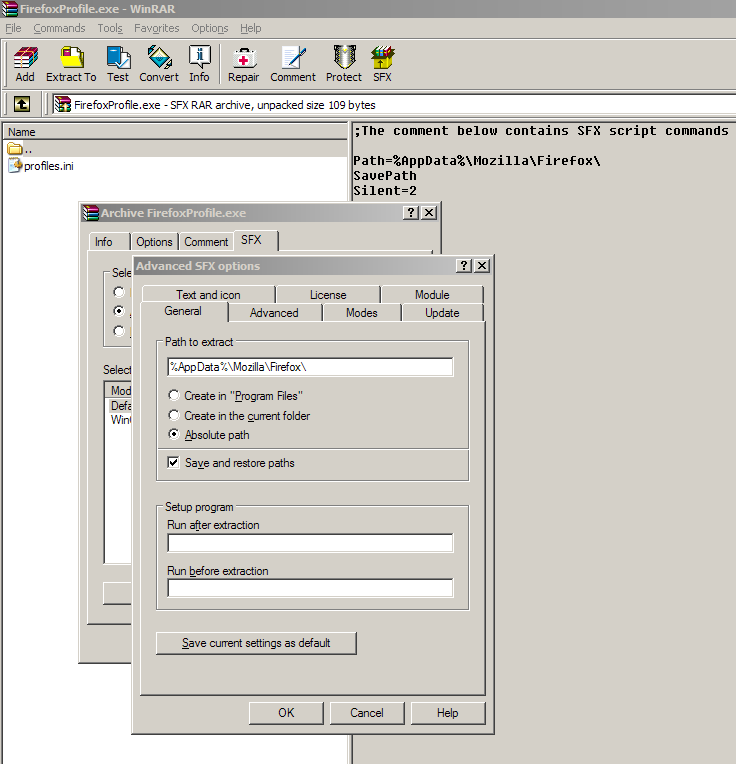The width and height of the screenshot is (736, 764).
Task: Open the Favorites menu
Action: pos(156,28)
